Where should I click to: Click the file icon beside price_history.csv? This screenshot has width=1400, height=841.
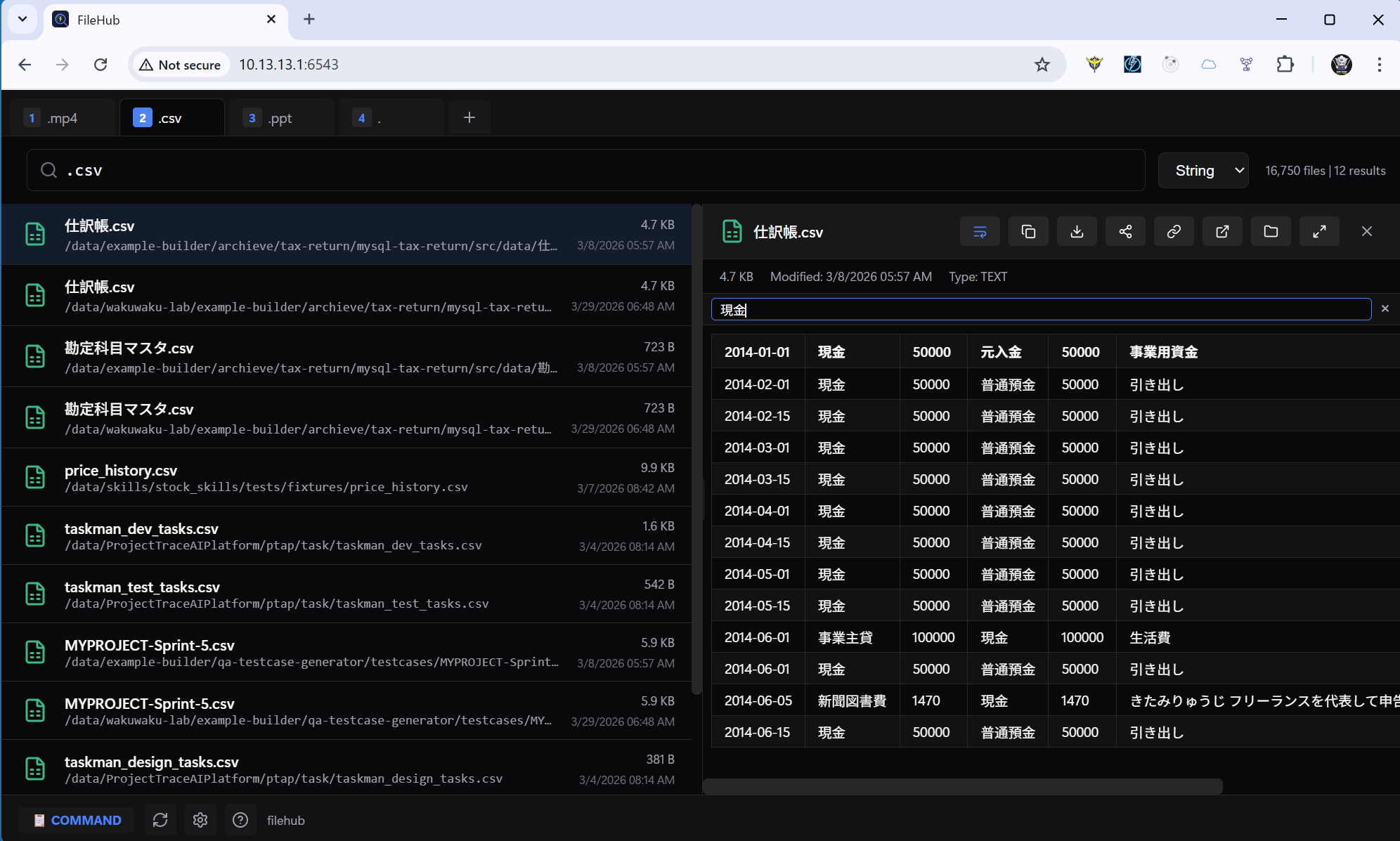(35, 477)
